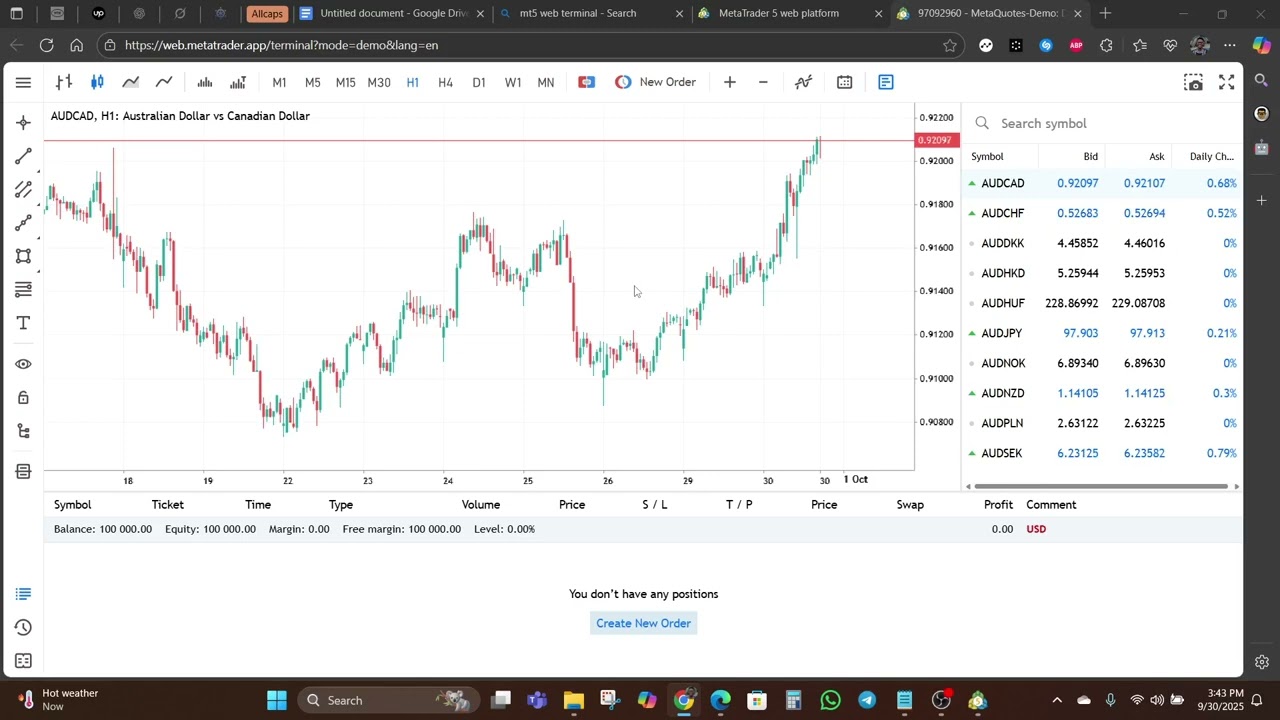Viewport: 1280px width, 720px height.
Task: Open the trade positions list tab icon
Action: pos(23,594)
